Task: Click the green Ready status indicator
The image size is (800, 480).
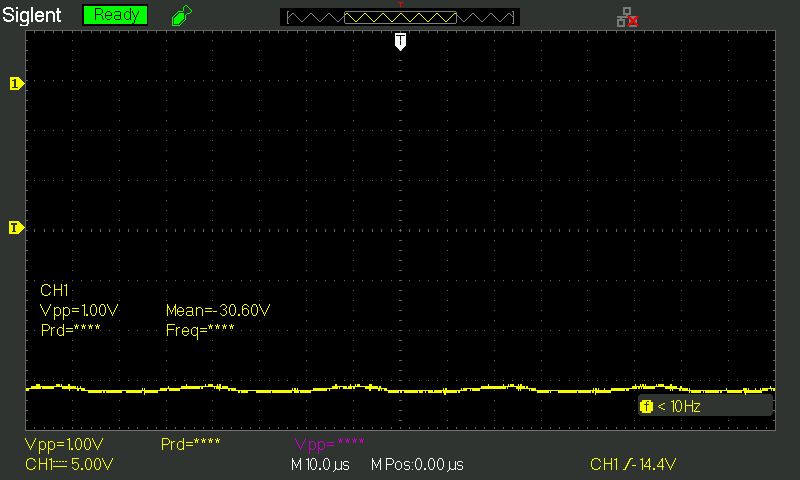Action: click(x=115, y=15)
